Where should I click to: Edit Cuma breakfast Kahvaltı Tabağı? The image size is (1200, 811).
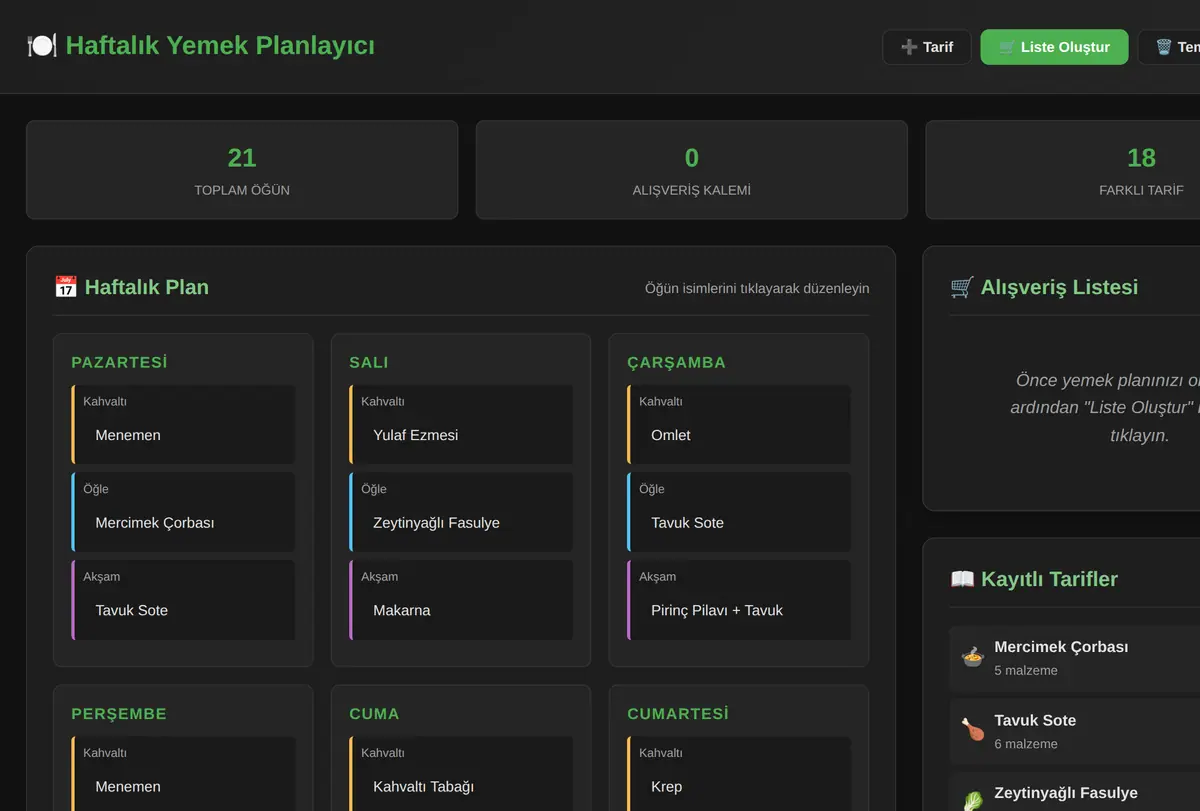tap(462, 787)
